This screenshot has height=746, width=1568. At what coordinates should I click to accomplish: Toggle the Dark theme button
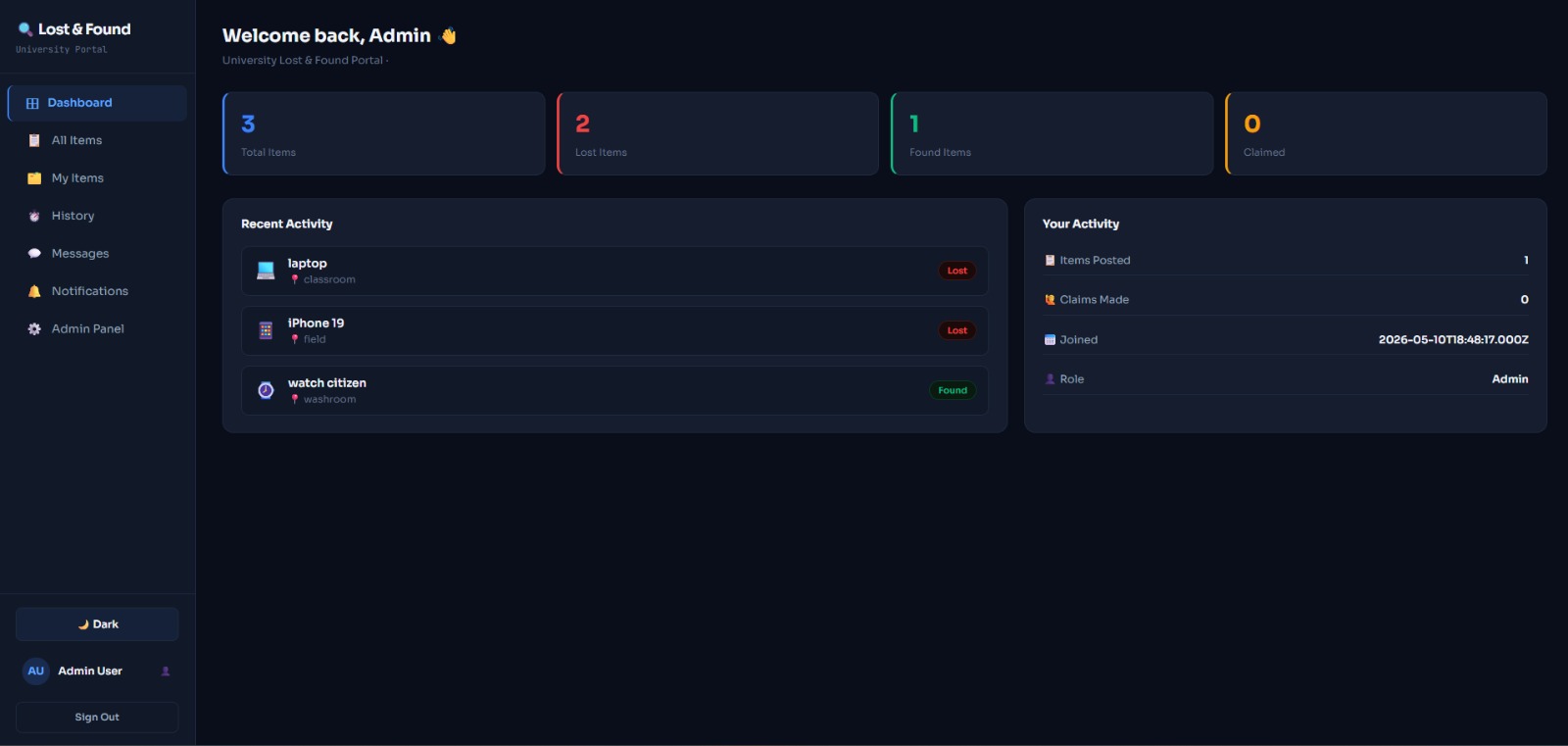pos(97,624)
